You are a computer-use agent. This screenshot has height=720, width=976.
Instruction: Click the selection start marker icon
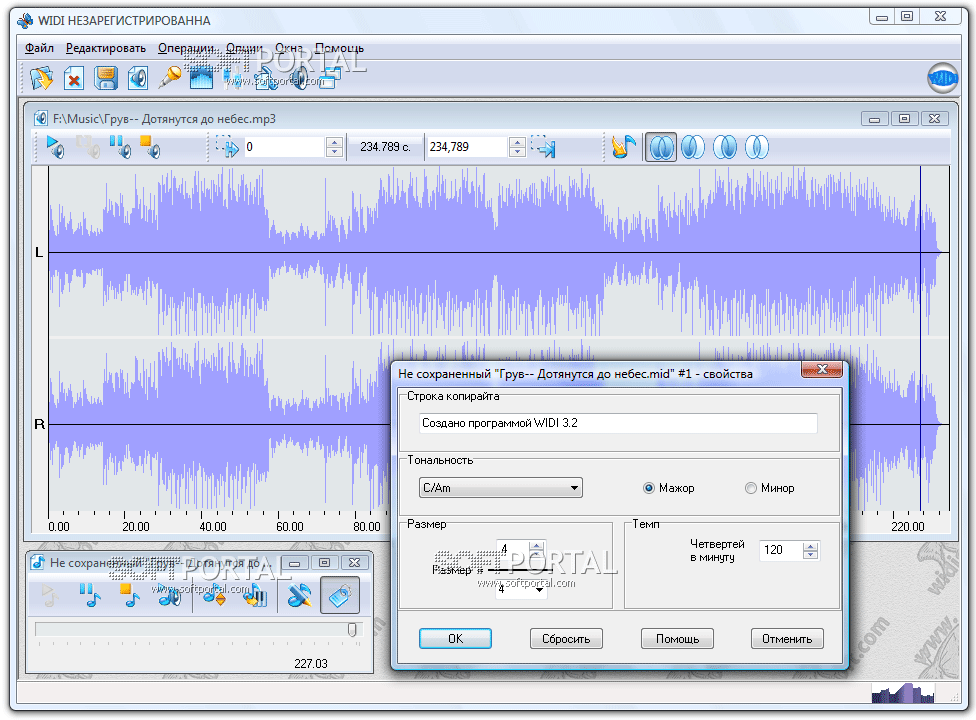pyautogui.click(x=227, y=147)
